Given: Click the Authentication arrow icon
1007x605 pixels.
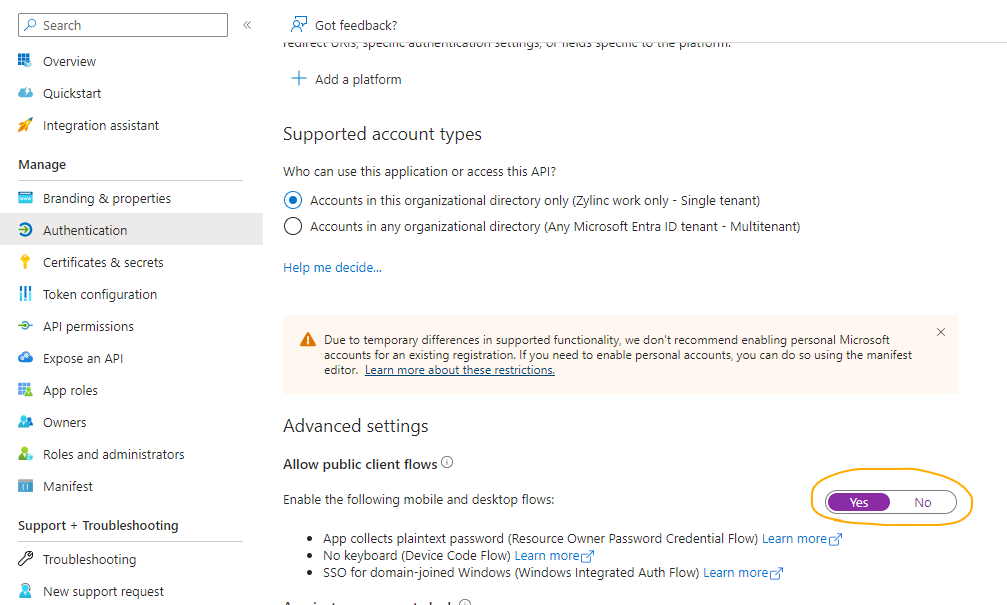Looking at the screenshot, I should coord(25,230).
